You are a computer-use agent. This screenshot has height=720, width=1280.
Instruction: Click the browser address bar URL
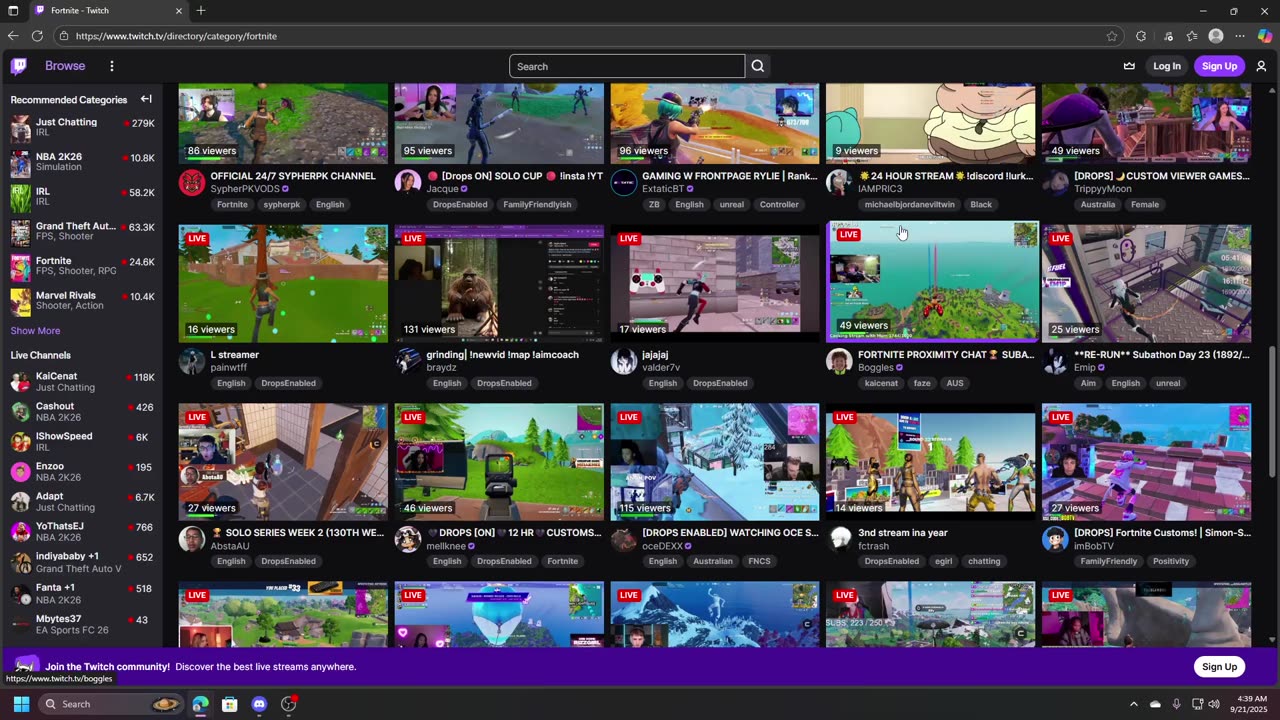coord(176,36)
